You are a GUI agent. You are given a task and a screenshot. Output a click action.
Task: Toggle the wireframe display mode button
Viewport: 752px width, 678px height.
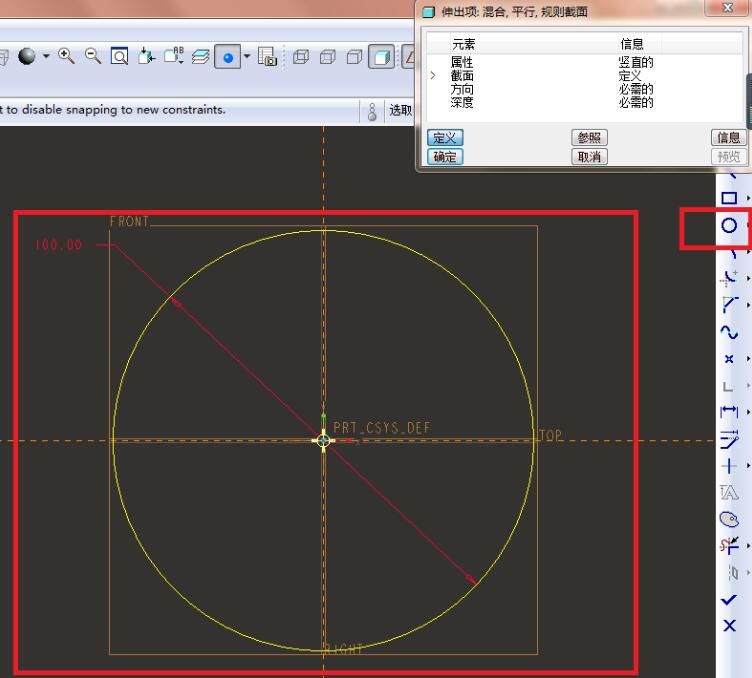point(301,58)
